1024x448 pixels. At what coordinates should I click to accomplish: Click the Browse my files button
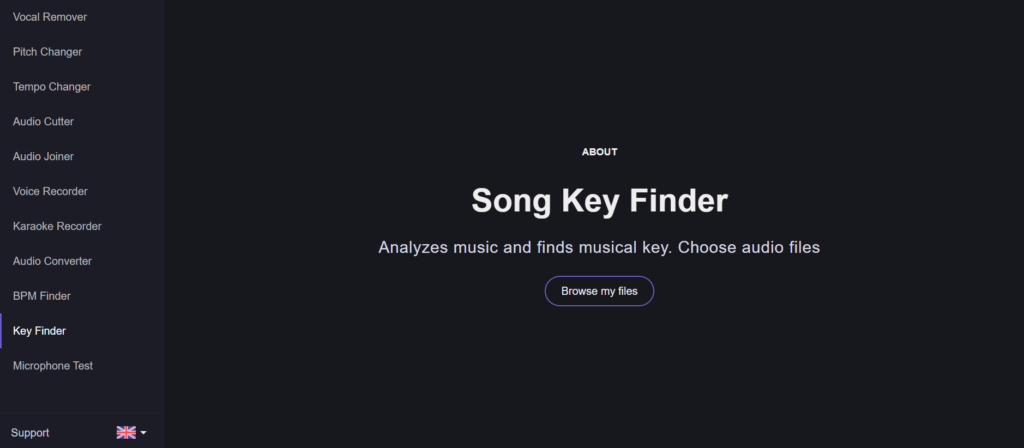point(599,291)
